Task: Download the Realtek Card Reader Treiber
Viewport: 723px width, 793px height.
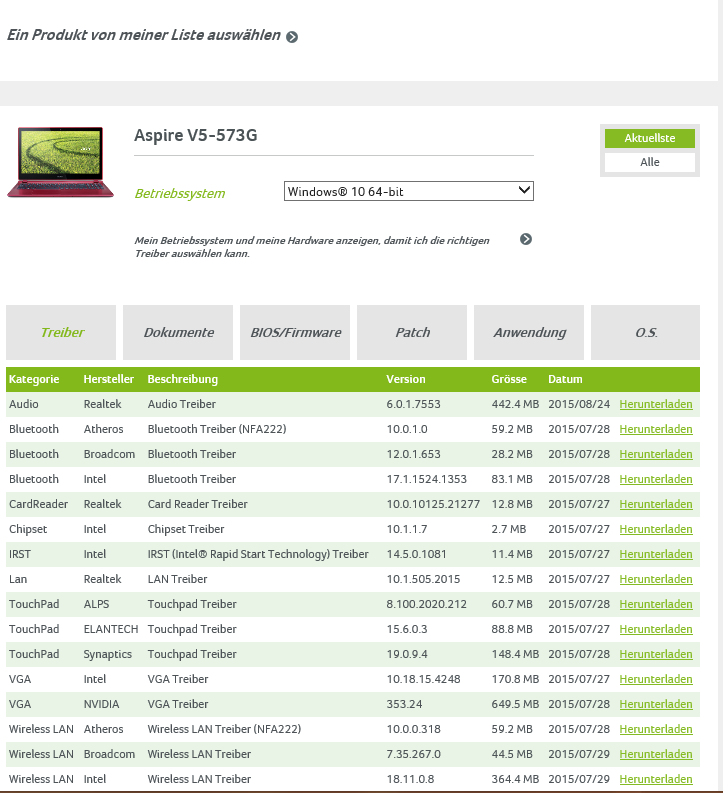Action: pos(656,504)
